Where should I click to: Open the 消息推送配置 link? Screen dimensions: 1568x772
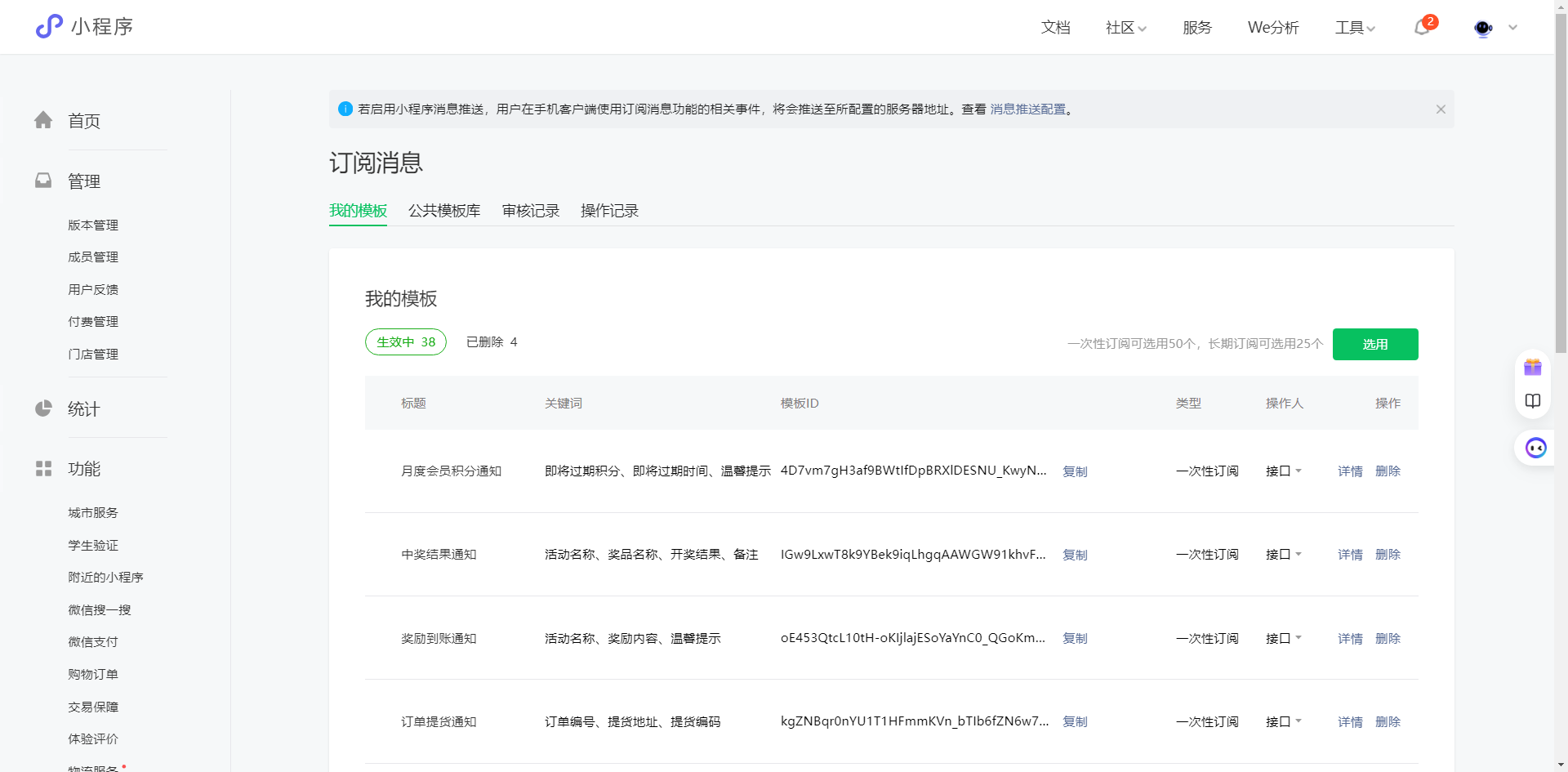(1027, 109)
